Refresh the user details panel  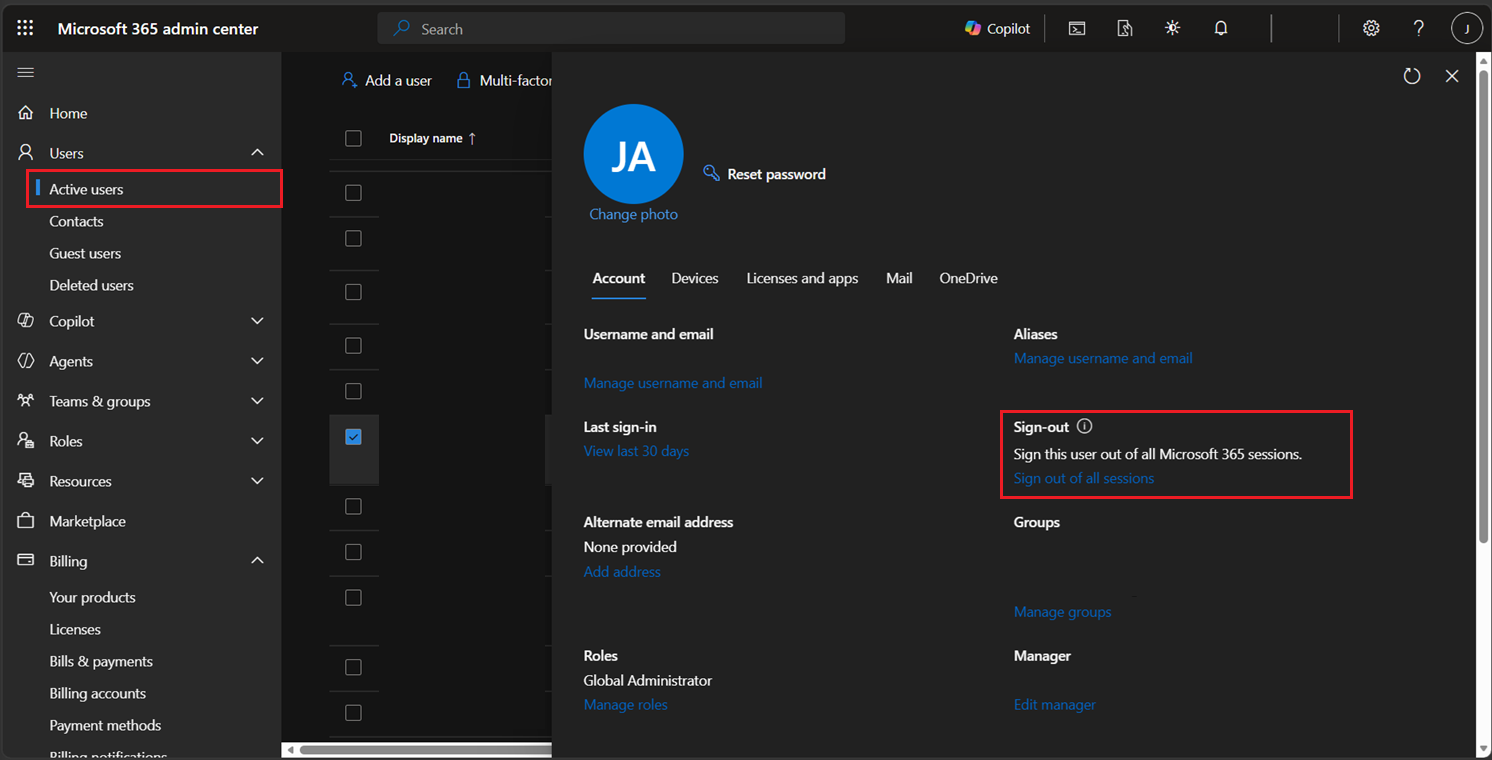point(1412,76)
